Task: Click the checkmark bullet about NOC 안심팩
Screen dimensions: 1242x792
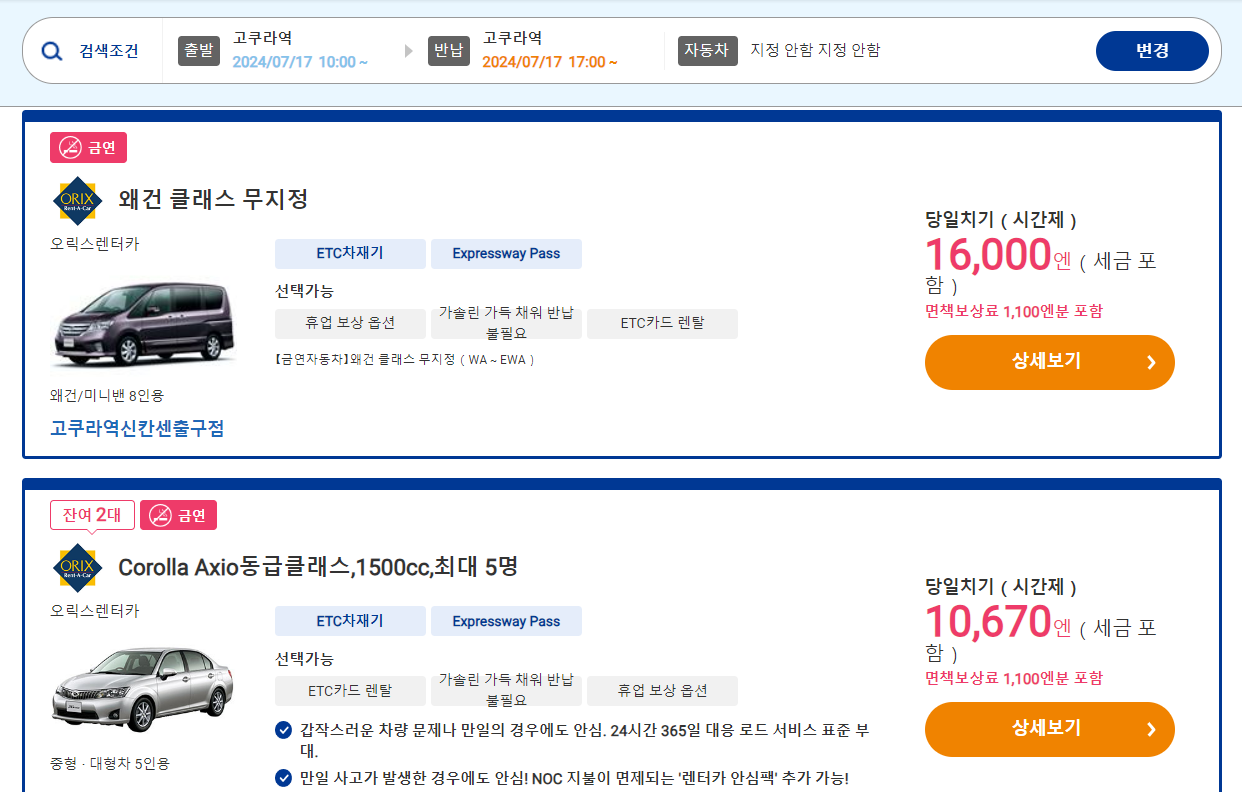Action: click(x=284, y=778)
